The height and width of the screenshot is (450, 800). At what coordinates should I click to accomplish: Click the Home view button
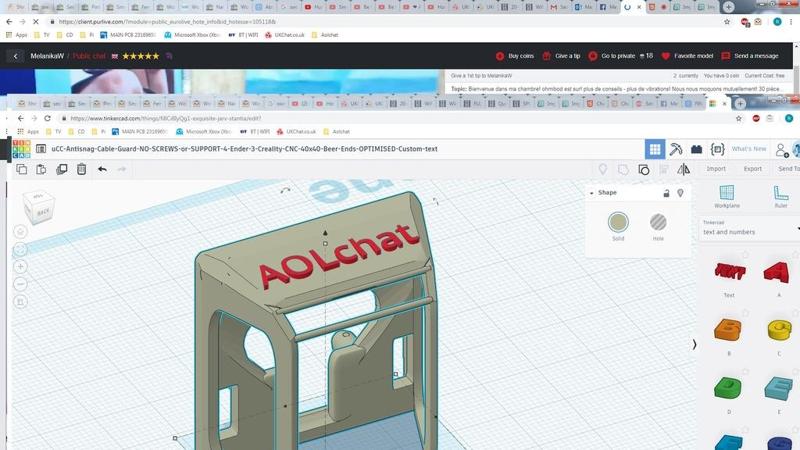20,232
